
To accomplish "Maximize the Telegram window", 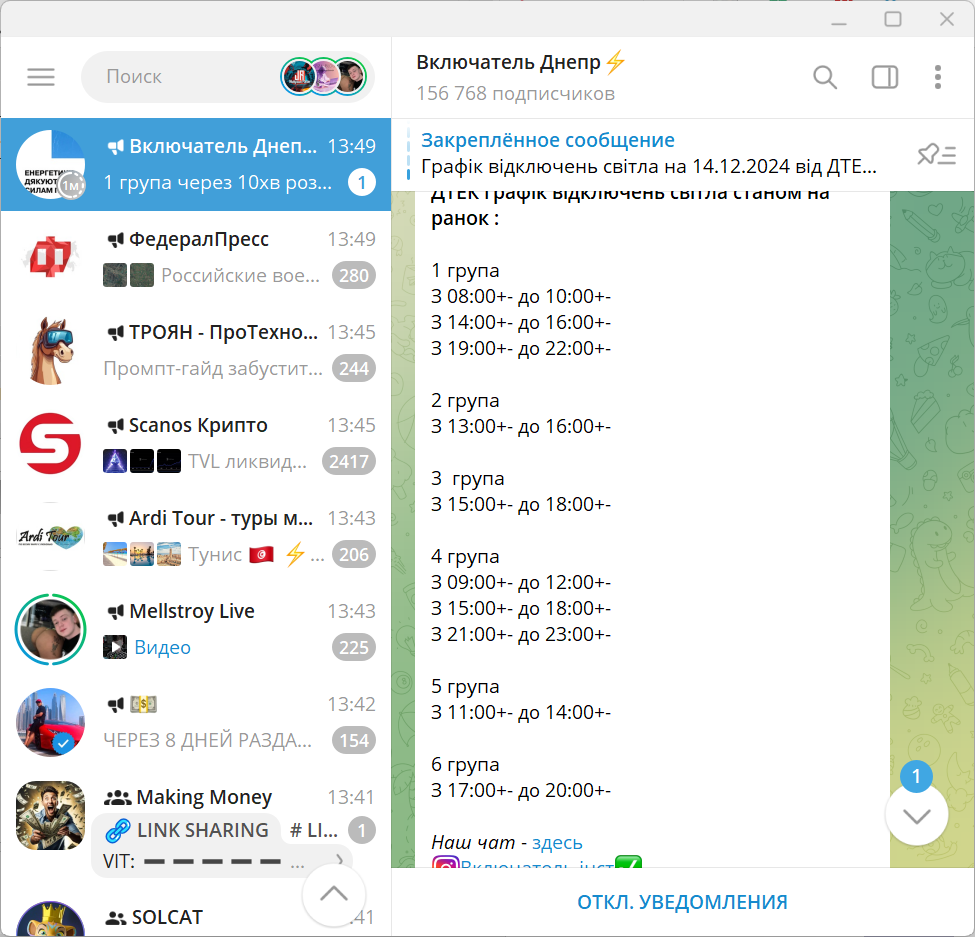I will [893, 20].
